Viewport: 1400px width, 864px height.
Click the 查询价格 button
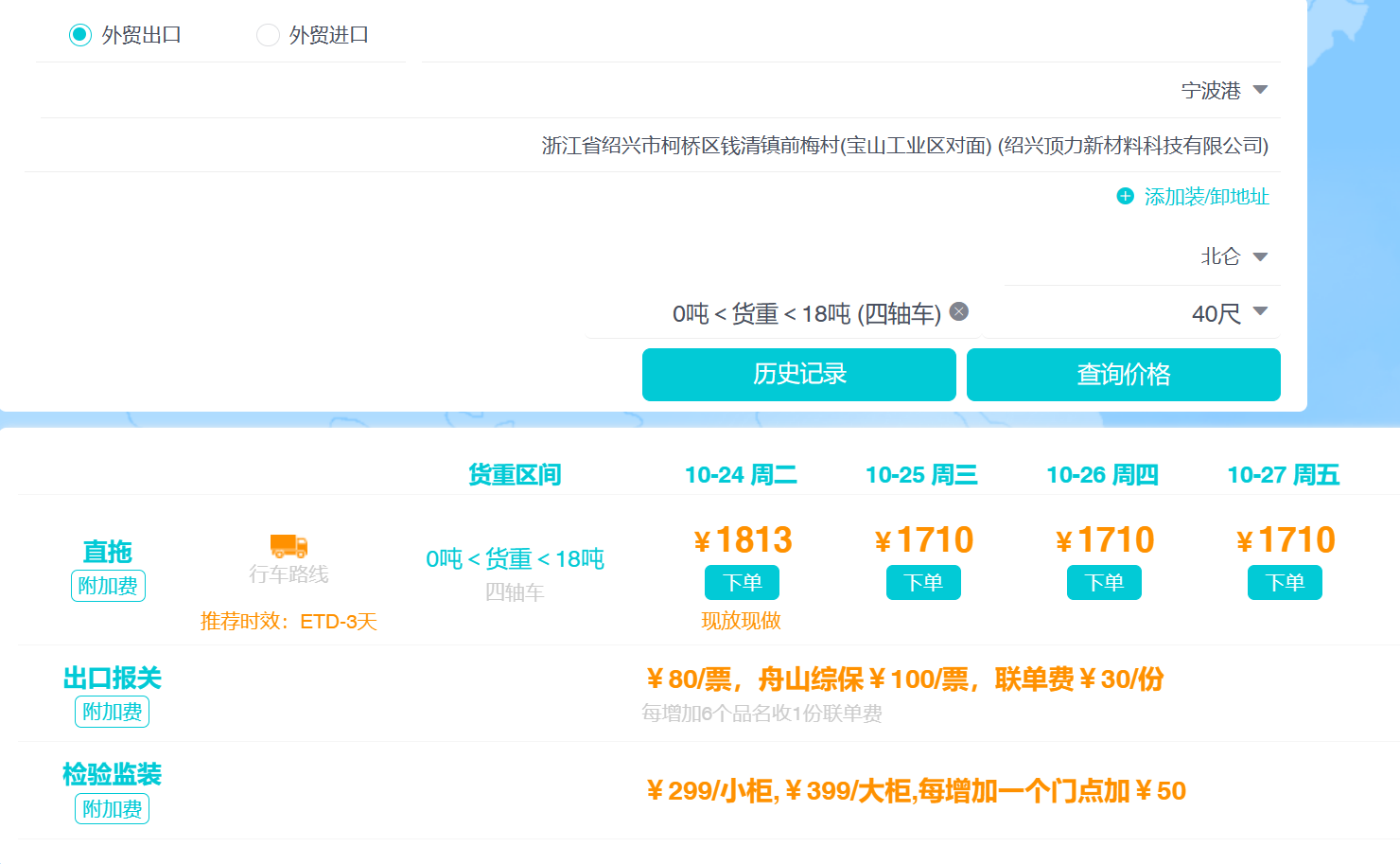[x=1124, y=375]
